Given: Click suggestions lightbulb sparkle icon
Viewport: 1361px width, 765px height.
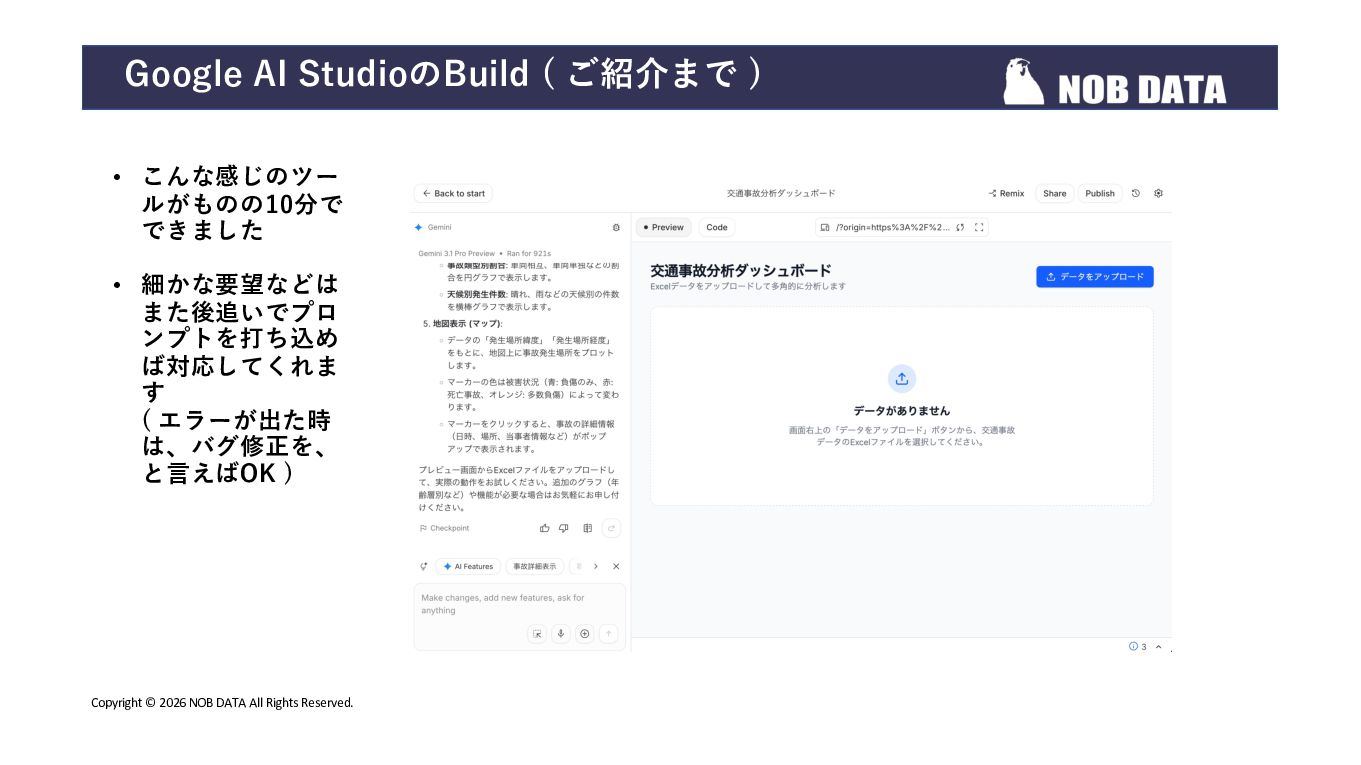Looking at the screenshot, I should 424,566.
